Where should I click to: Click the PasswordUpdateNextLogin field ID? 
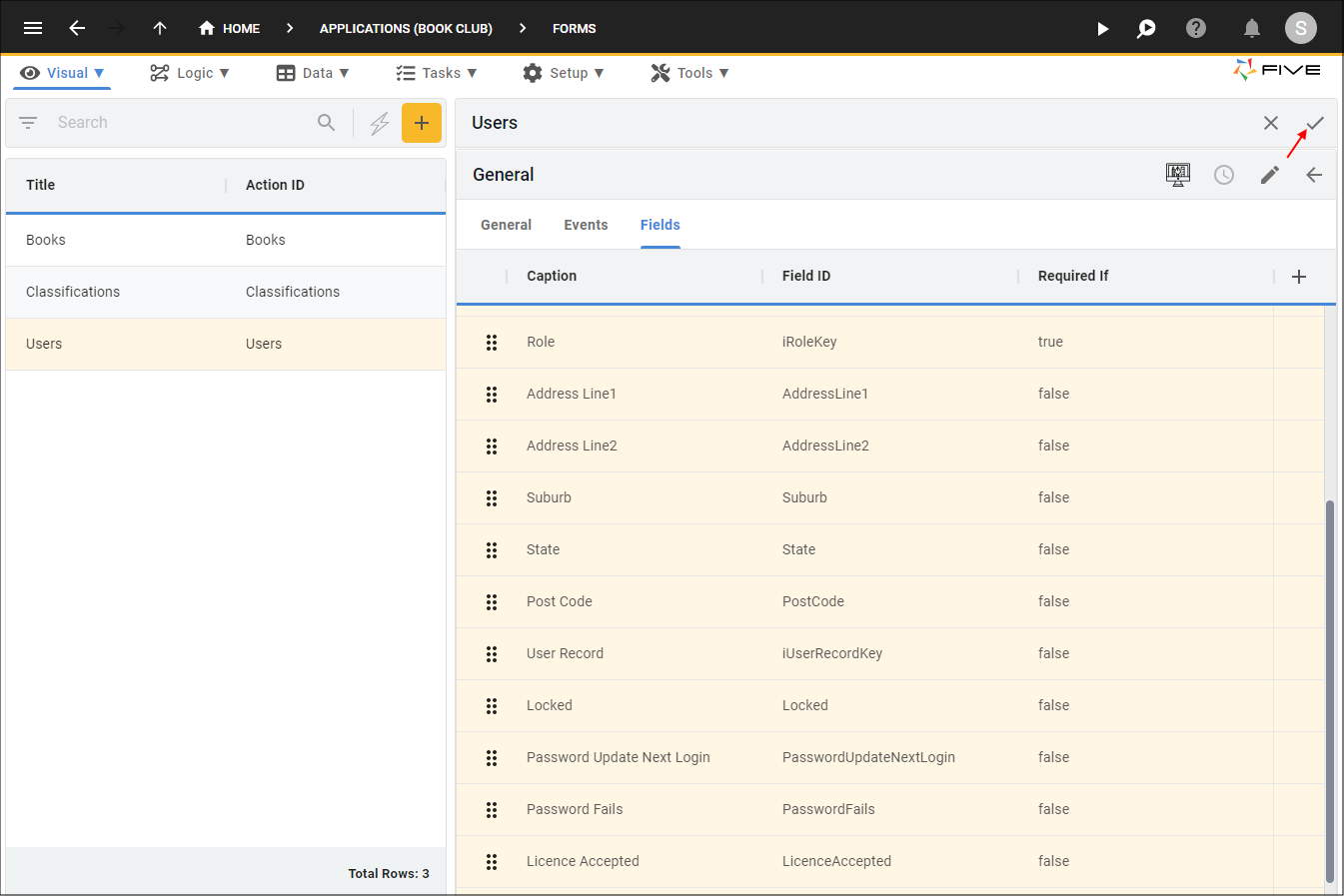868,757
